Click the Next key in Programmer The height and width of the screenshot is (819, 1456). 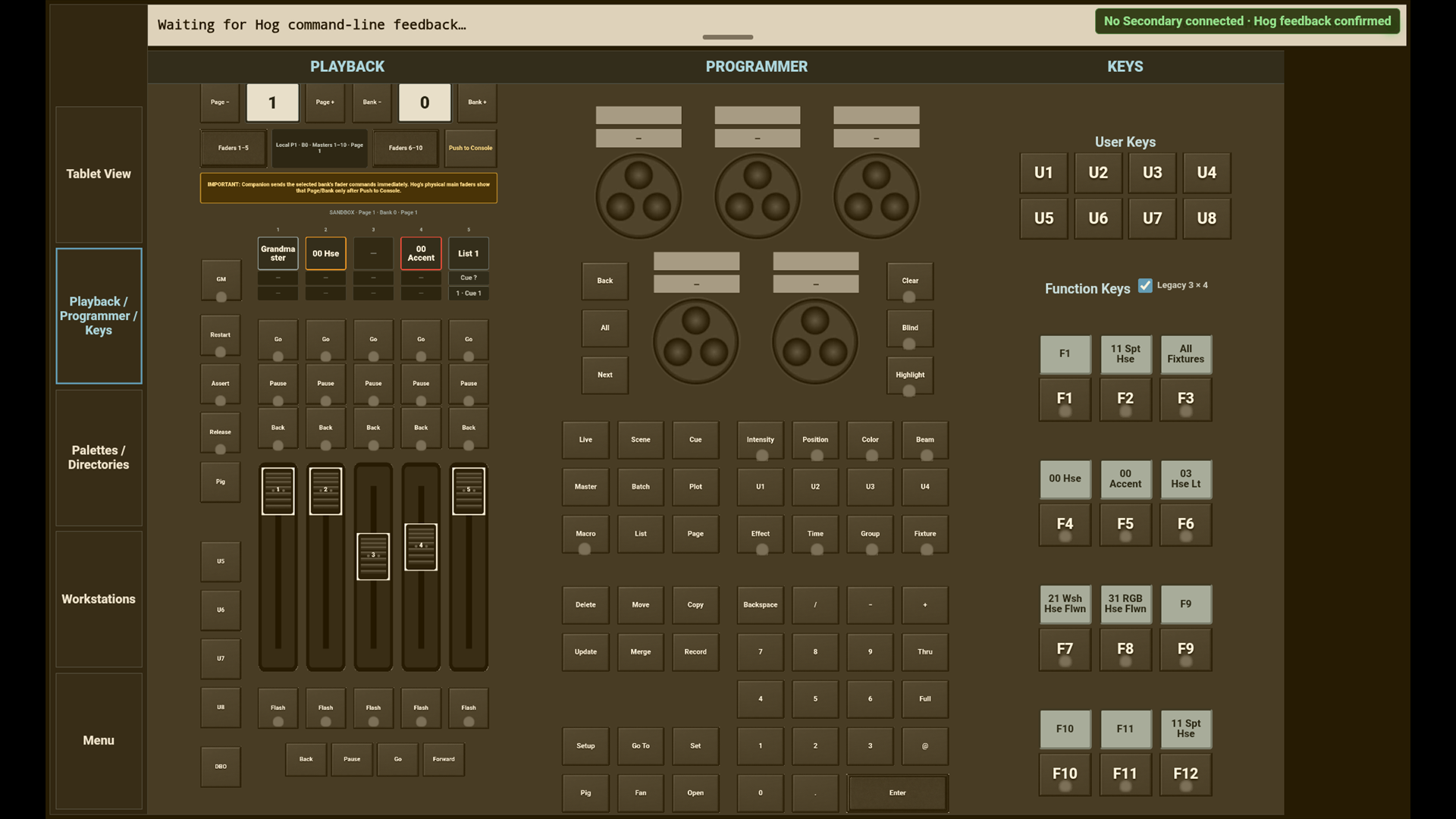pos(605,375)
